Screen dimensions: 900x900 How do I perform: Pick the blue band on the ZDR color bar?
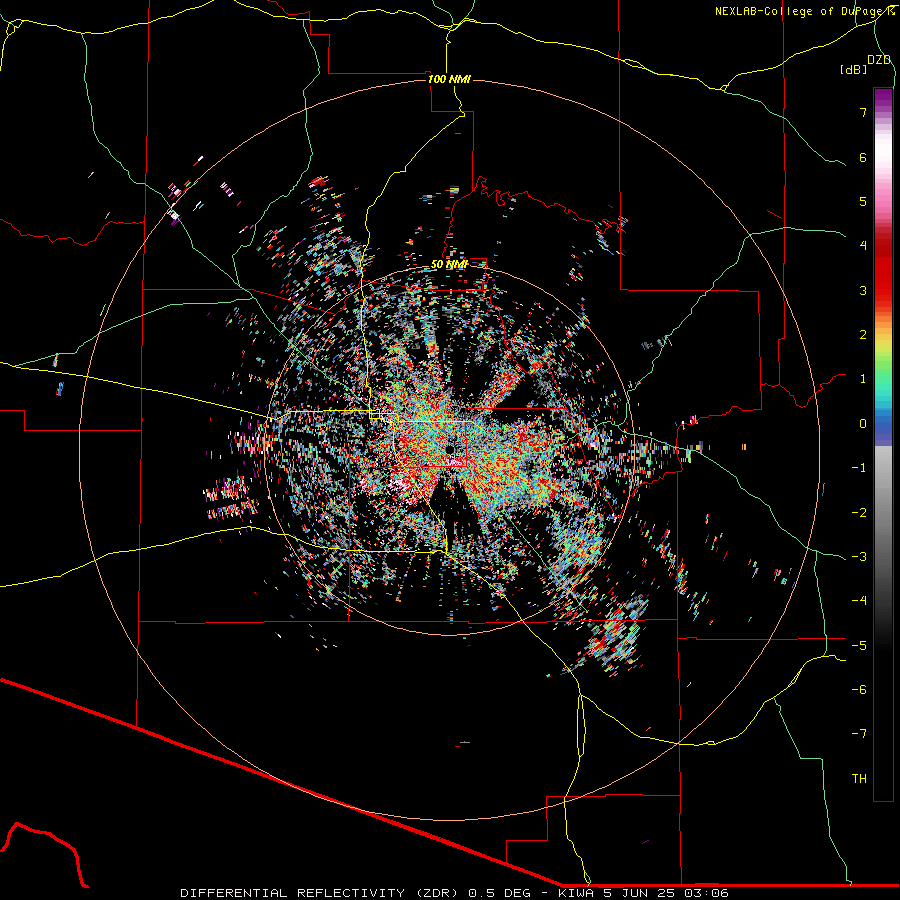click(x=883, y=424)
